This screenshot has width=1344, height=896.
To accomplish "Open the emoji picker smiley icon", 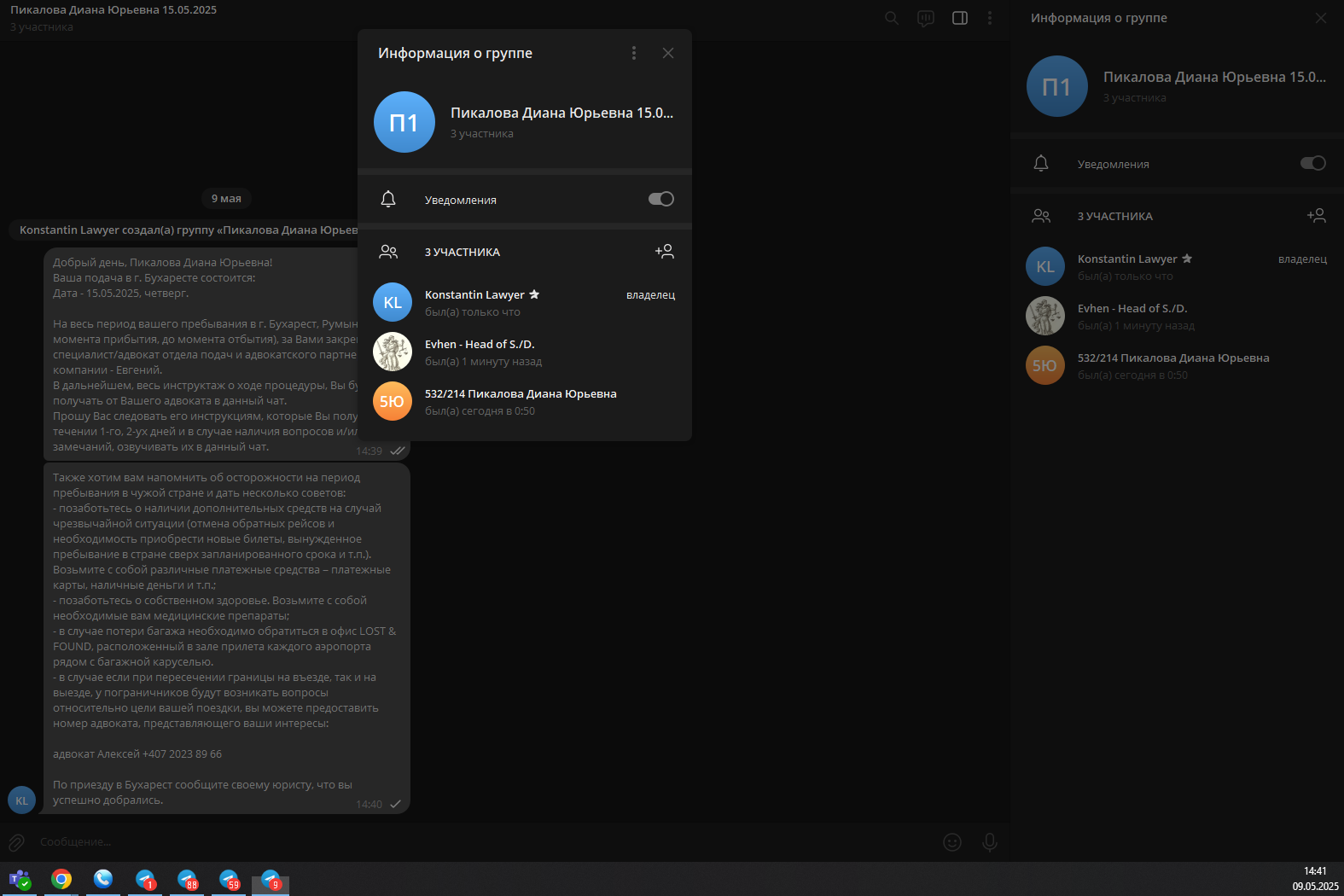I will 952,842.
